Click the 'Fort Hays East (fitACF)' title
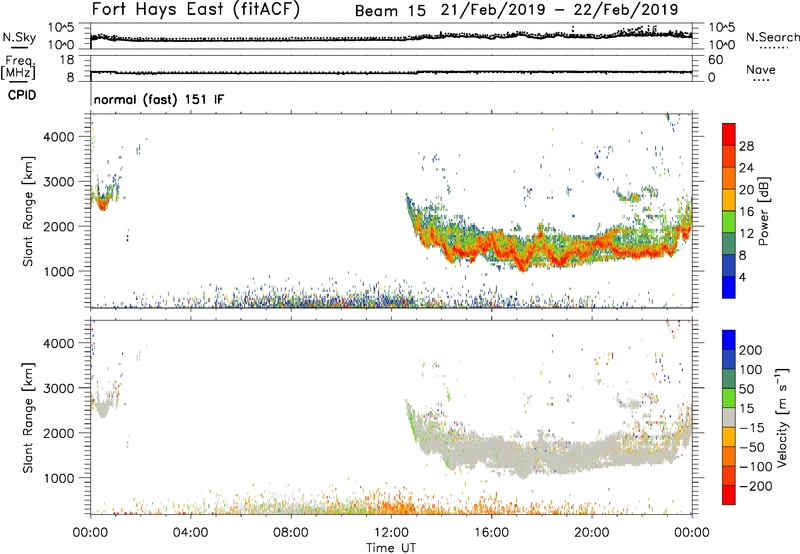The image size is (800, 554). (x=195, y=9)
